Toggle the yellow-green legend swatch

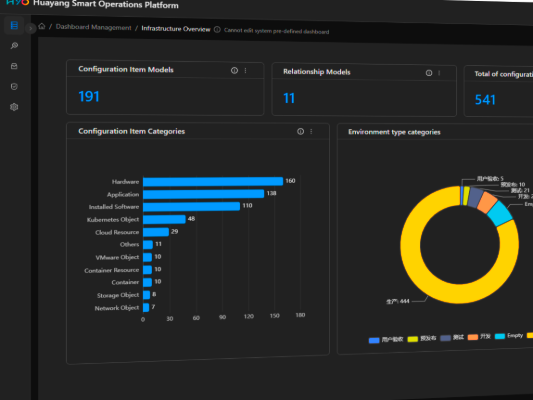coord(413,339)
